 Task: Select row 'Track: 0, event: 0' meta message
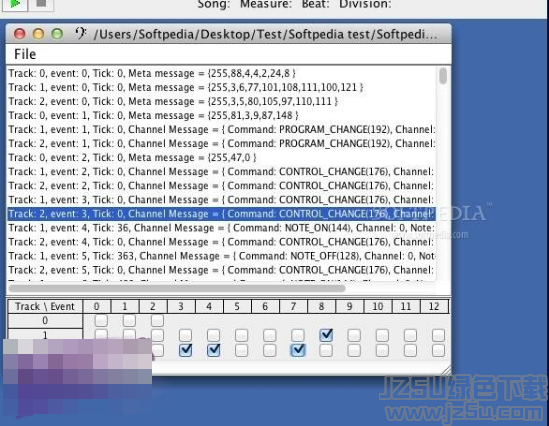point(222,73)
